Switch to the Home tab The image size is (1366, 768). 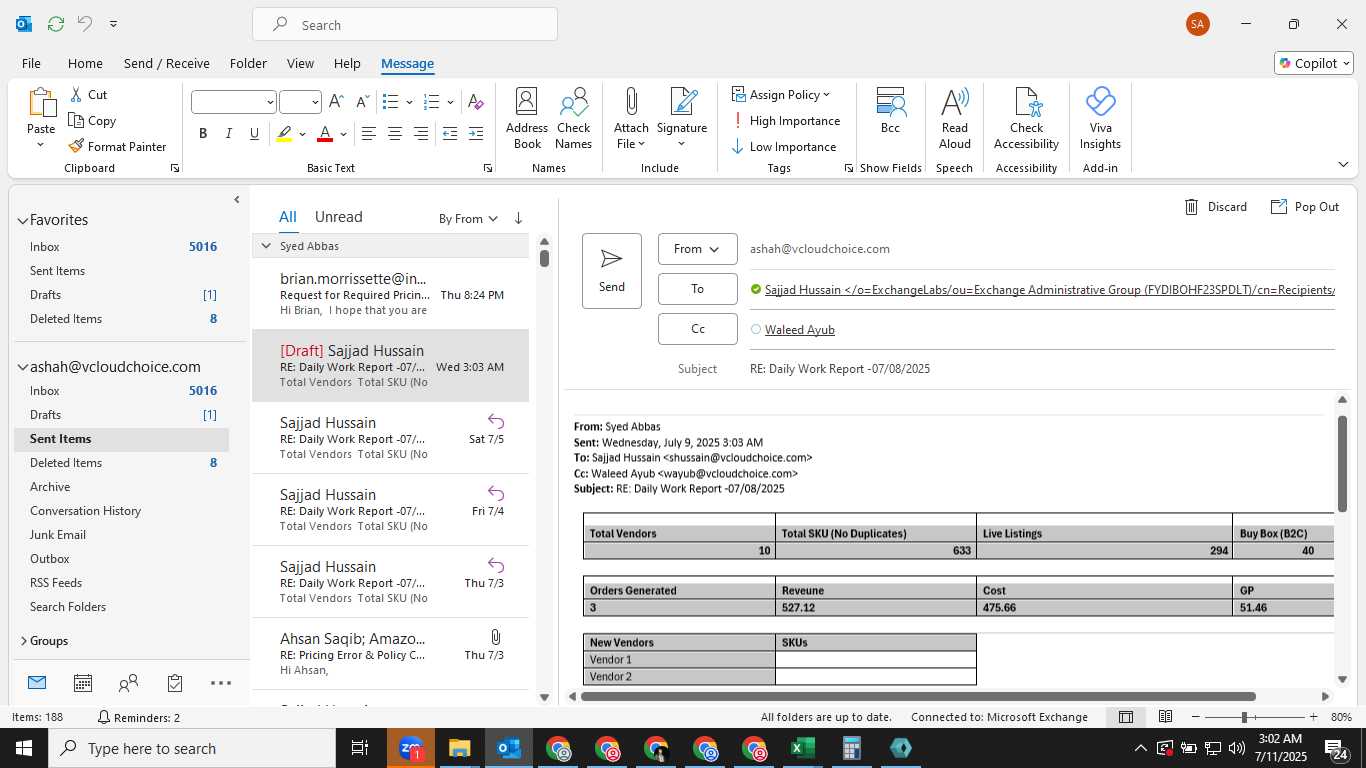[x=85, y=63]
